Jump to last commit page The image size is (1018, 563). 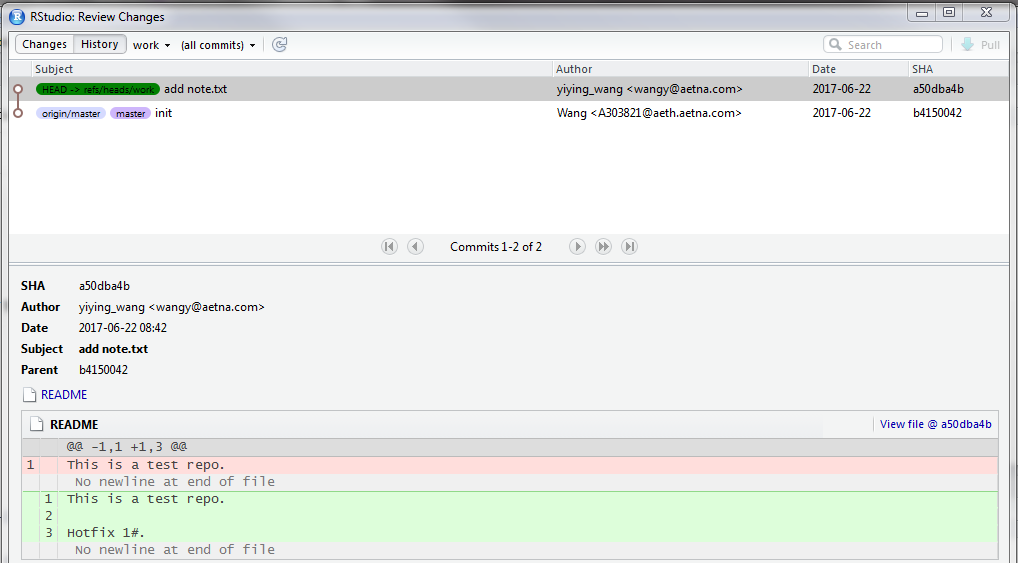pyautogui.click(x=629, y=247)
